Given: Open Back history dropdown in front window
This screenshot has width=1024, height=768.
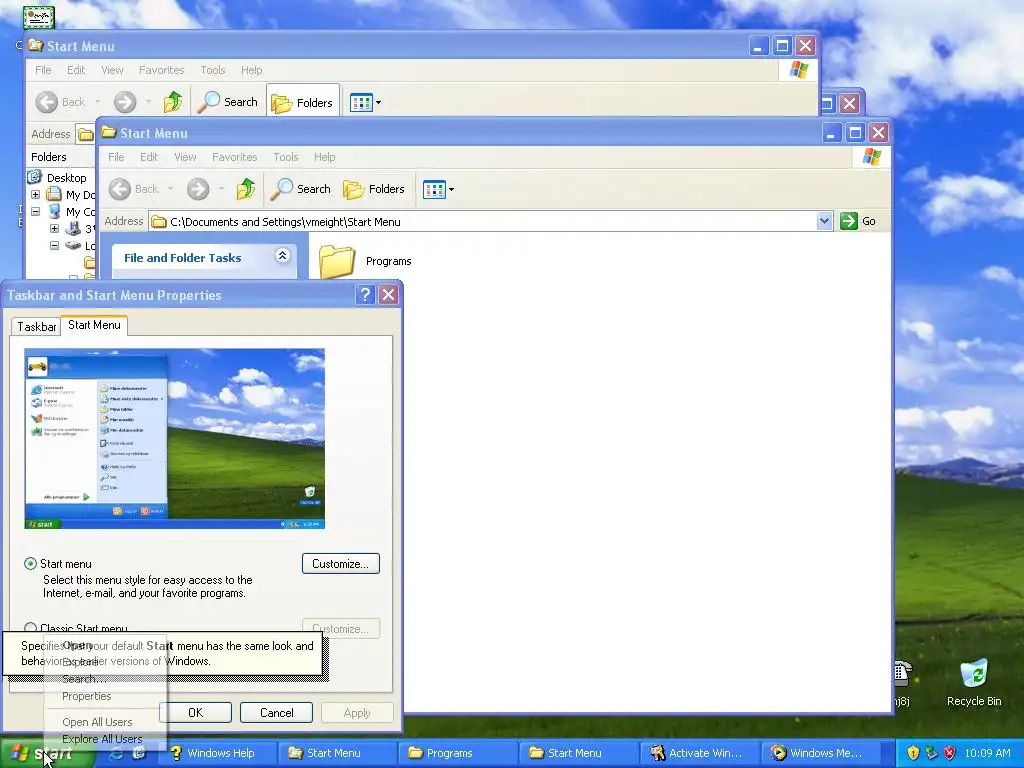Looking at the screenshot, I should pyautogui.click(x=170, y=189).
